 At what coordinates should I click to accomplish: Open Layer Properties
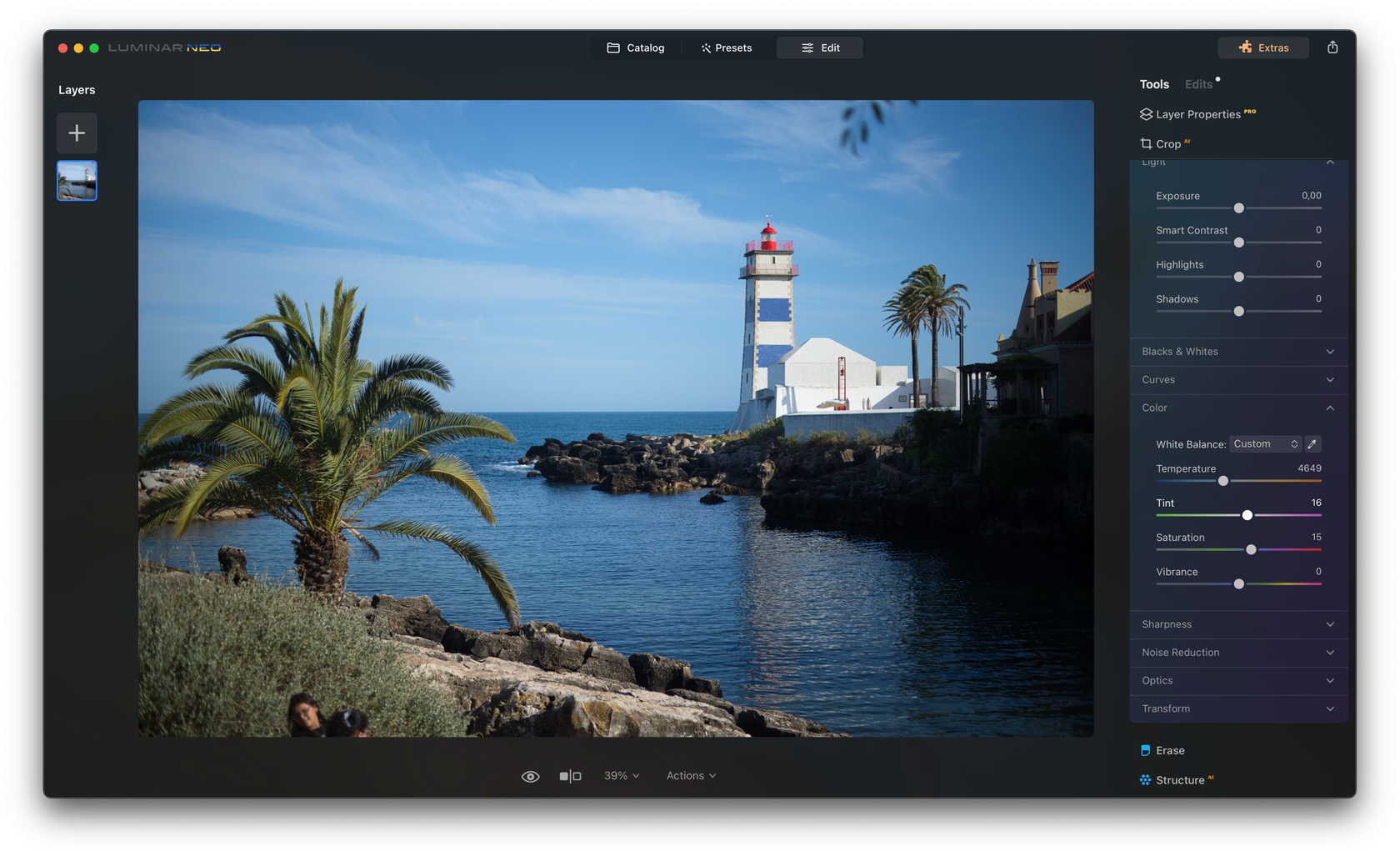1197,114
